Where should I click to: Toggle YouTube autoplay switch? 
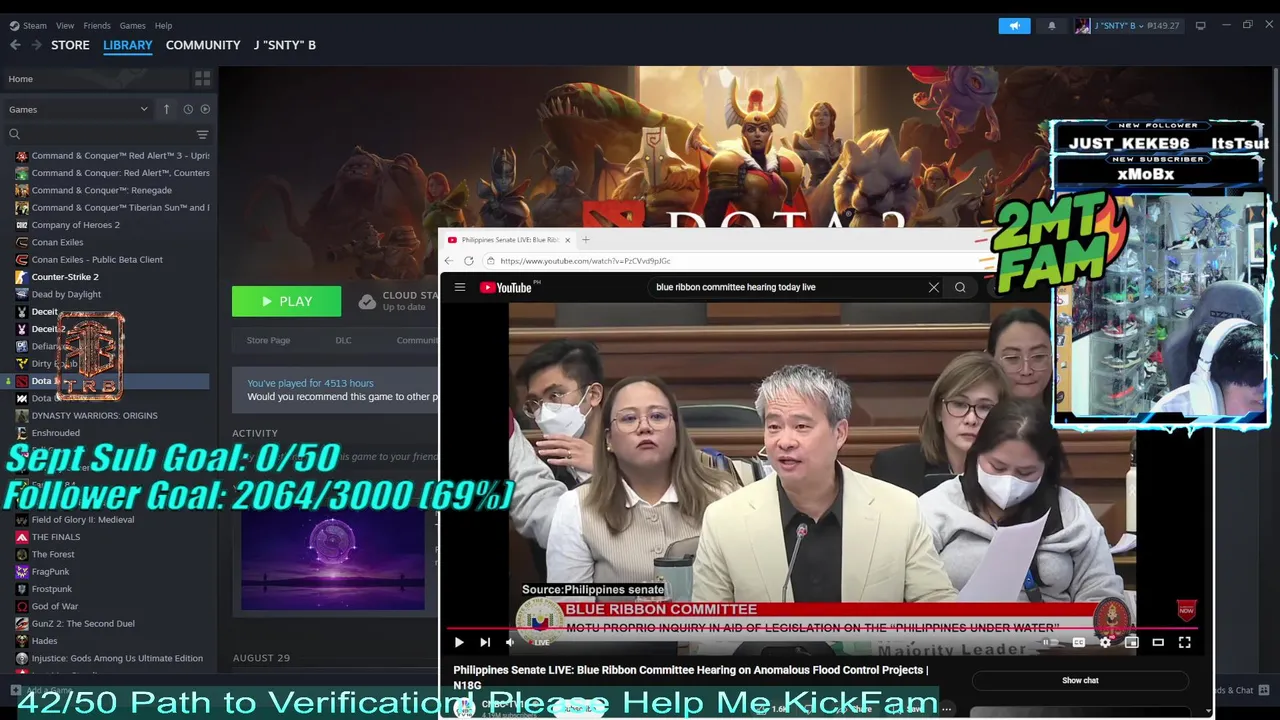[1048, 642]
